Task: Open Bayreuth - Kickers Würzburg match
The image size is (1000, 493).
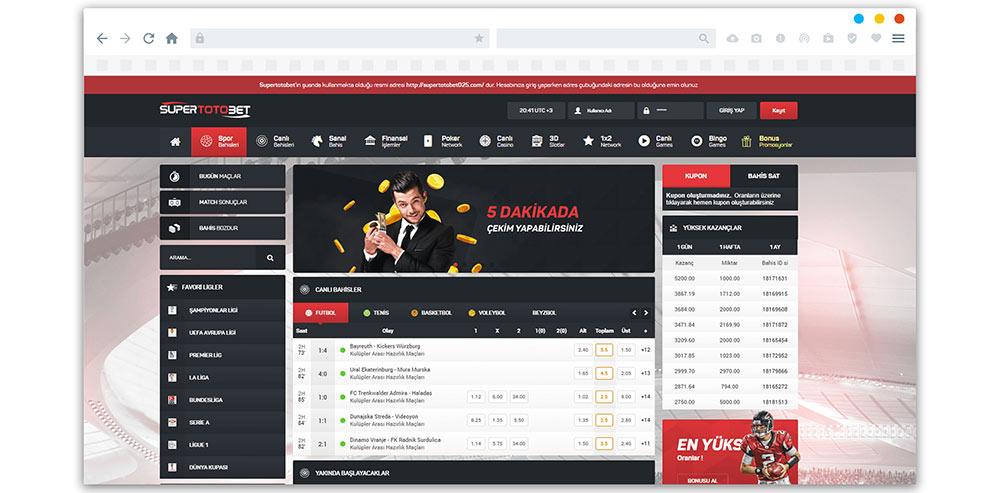Action: [385, 346]
